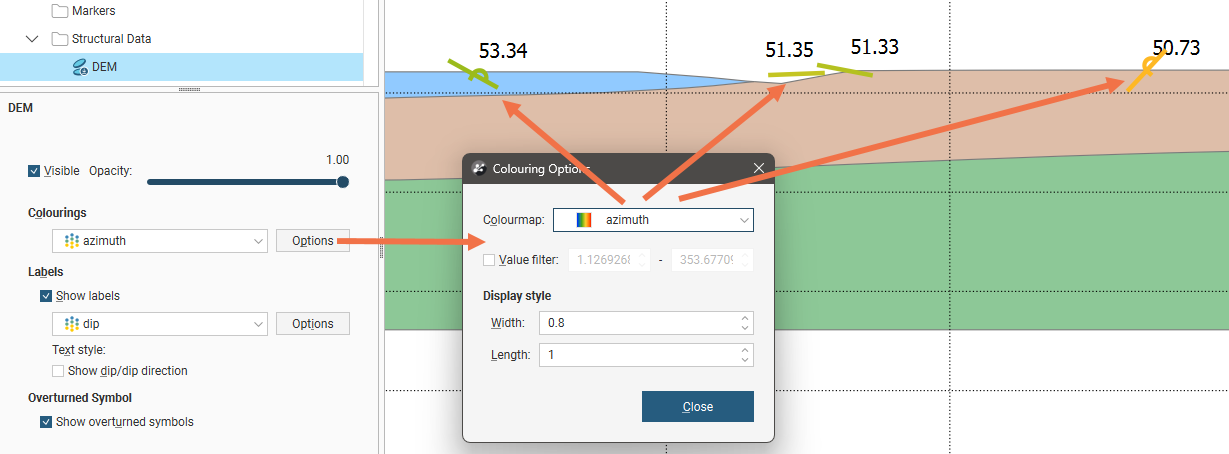Click the Colouring Options dialog app icon
This screenshot has height=454, width=1229.
coord(479,168)
